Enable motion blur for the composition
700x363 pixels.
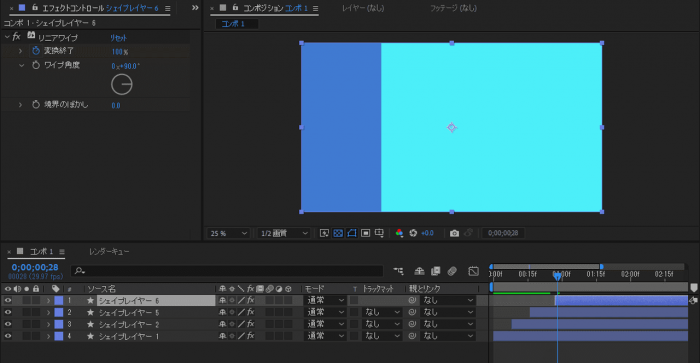coord(452,271)
